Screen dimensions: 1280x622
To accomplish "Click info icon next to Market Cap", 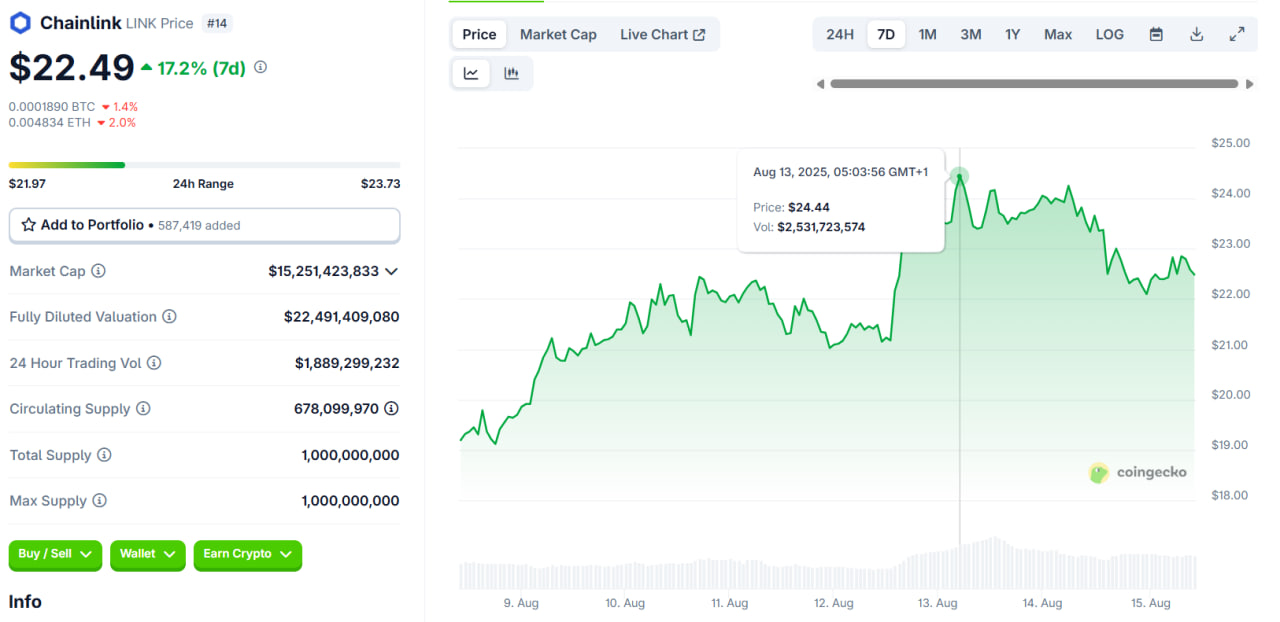I will (98, 271).
